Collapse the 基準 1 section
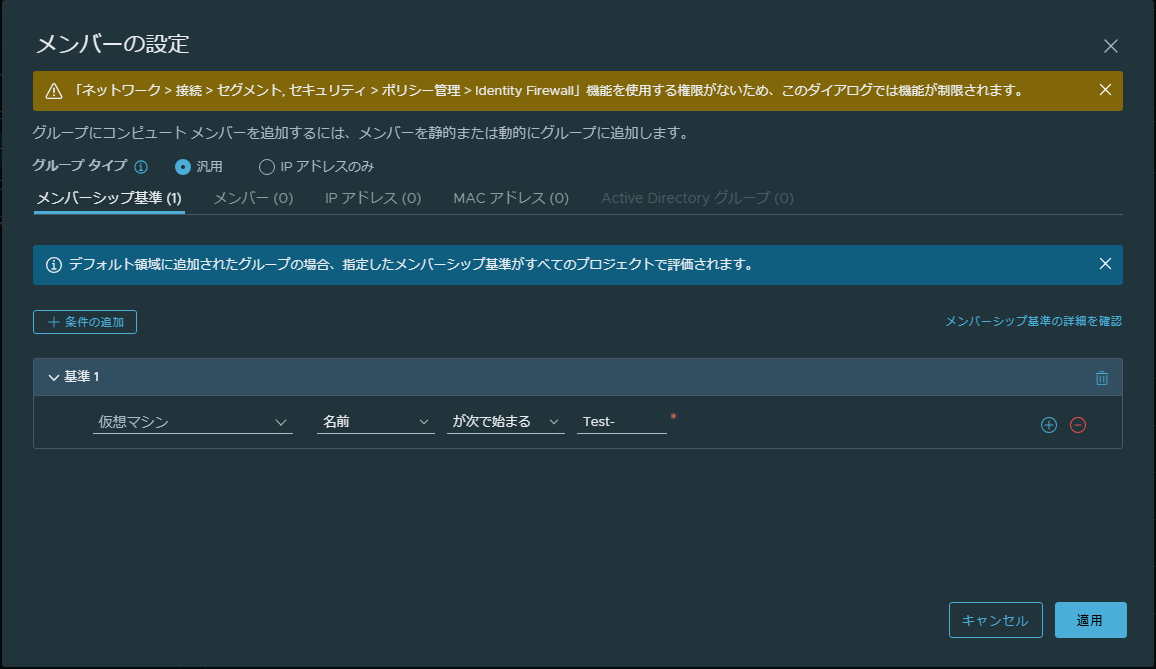Viewport: 1156px width, 669px height. coord(53,378)
